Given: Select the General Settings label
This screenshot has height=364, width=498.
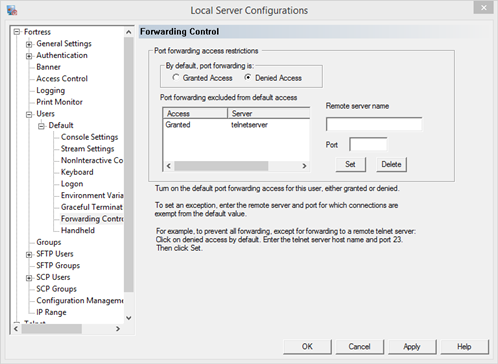Looking at the screenshot, I should [x=64, y=44].
